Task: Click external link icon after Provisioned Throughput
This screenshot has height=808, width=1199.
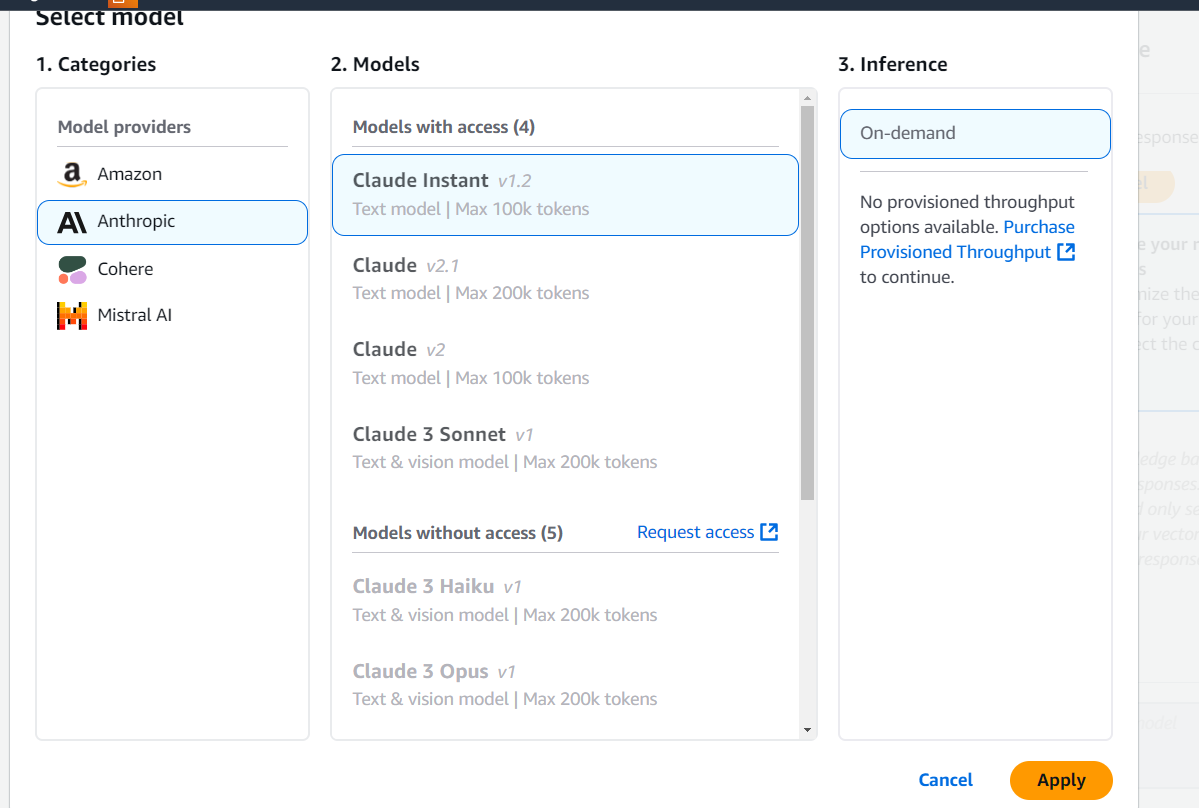Action: [1066, 252]
